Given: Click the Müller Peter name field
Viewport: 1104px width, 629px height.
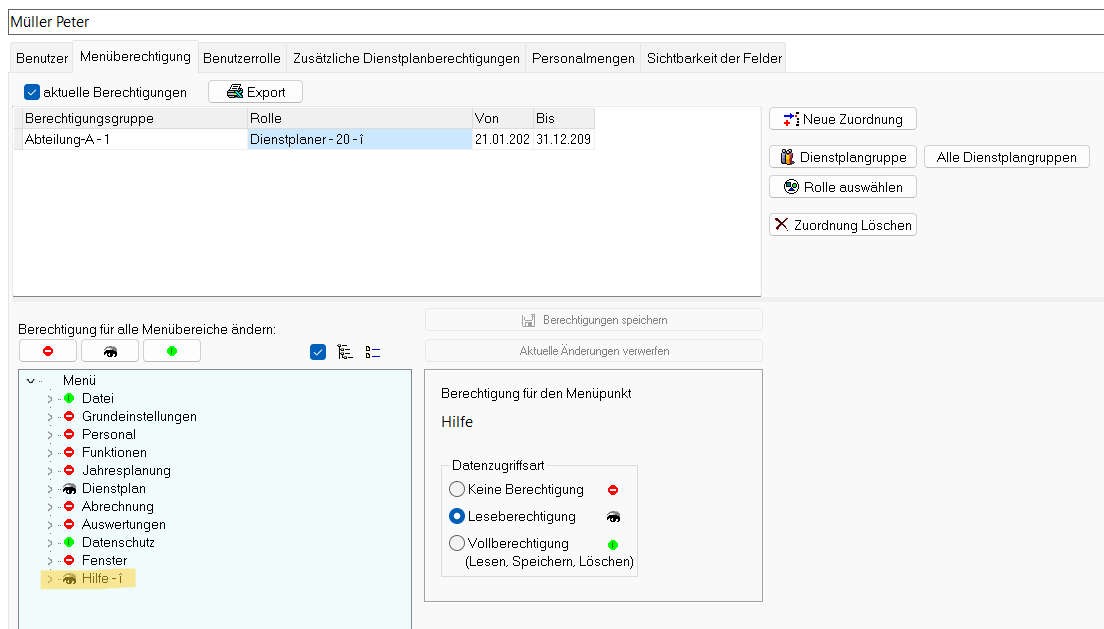Looking at the screenshot, I should tap(552, 21).
